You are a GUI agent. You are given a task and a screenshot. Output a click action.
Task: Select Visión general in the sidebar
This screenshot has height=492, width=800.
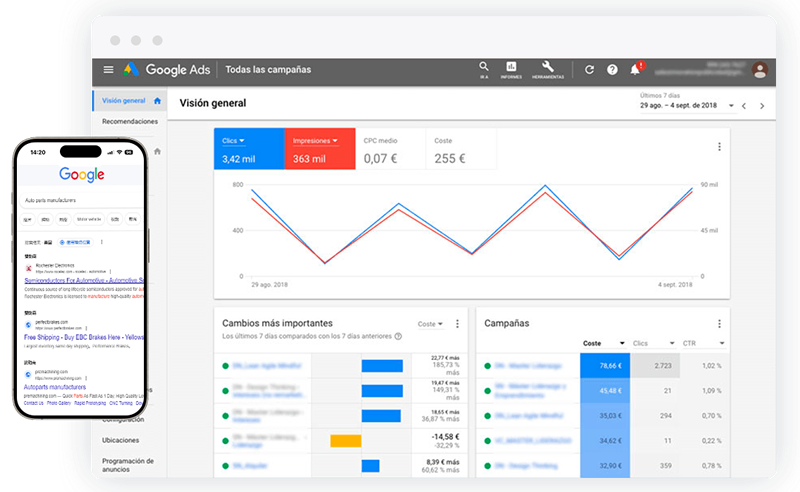point(123,101)
